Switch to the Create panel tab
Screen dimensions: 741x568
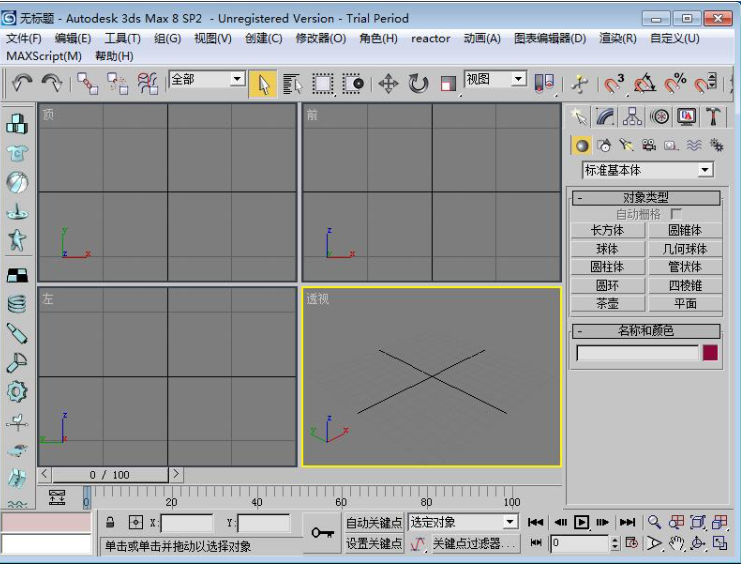[579, 116]
